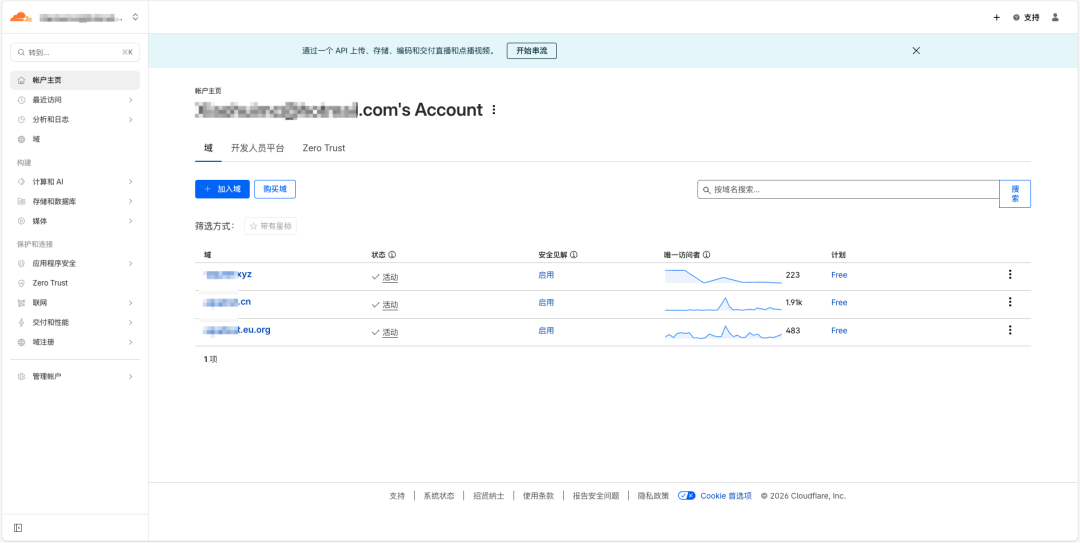The height and width of the screenshot is (543, 1080).
Task: Click the clock icon for 最近访问
Action: 21,100
